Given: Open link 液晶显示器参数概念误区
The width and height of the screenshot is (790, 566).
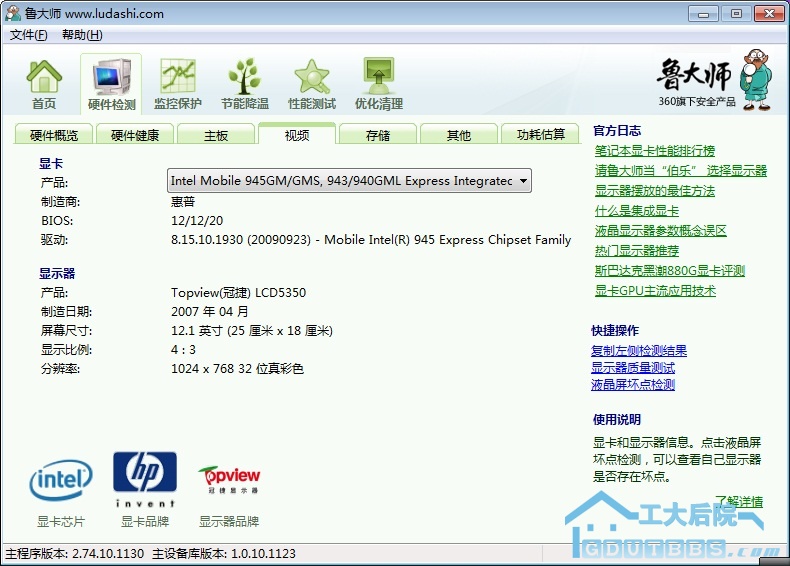Looking at the screenshot, I should coord(661,230).
